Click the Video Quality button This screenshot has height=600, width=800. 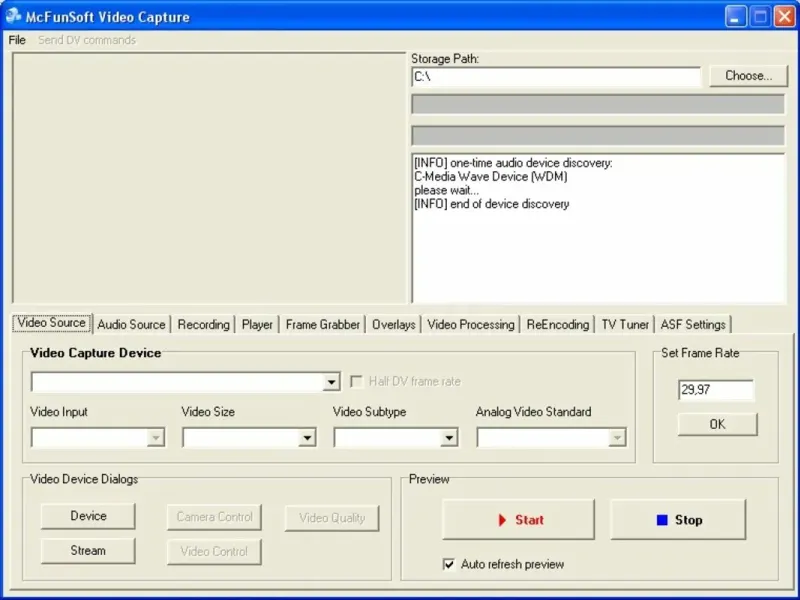click(x=332, y=518)
